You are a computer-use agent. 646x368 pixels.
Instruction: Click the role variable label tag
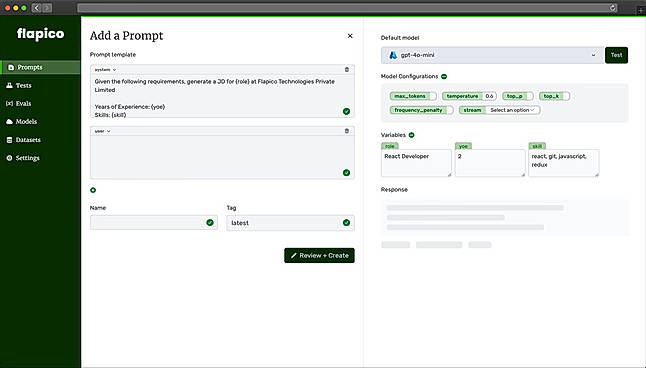(390, 146)
